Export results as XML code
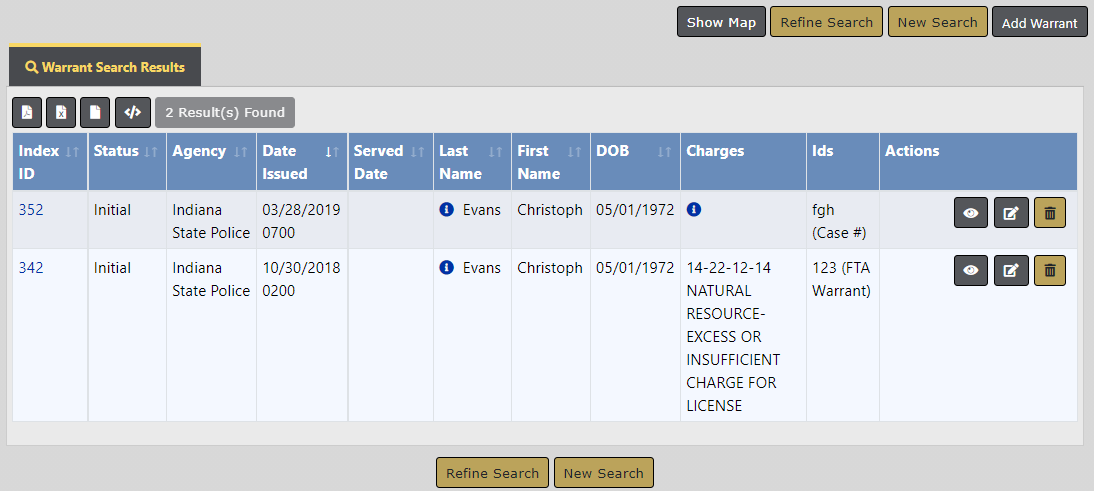Image resolution: width=1094 pixels, height=491 pixels. pos(133,112)
